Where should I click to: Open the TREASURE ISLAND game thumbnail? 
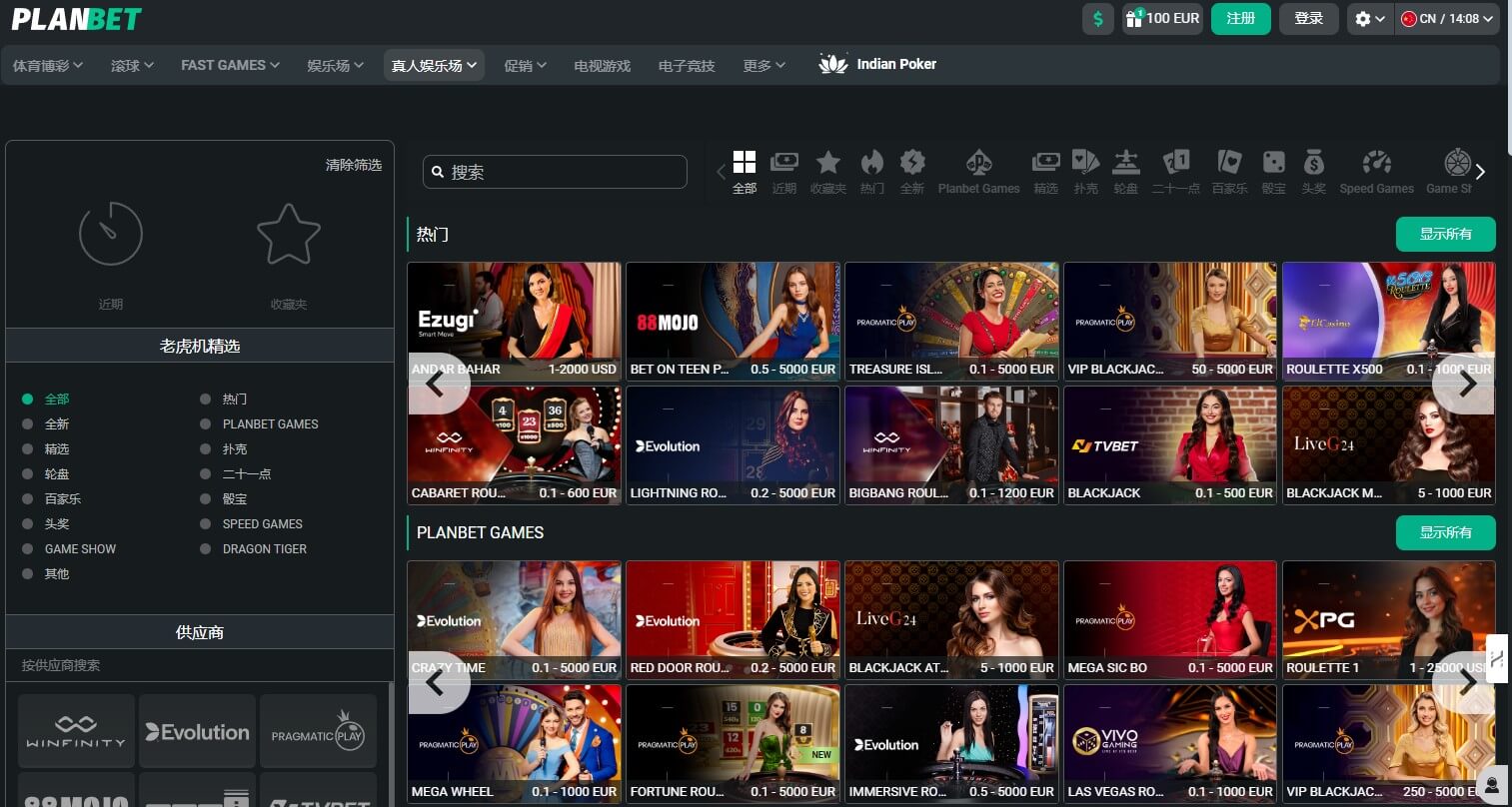point(951,321)
